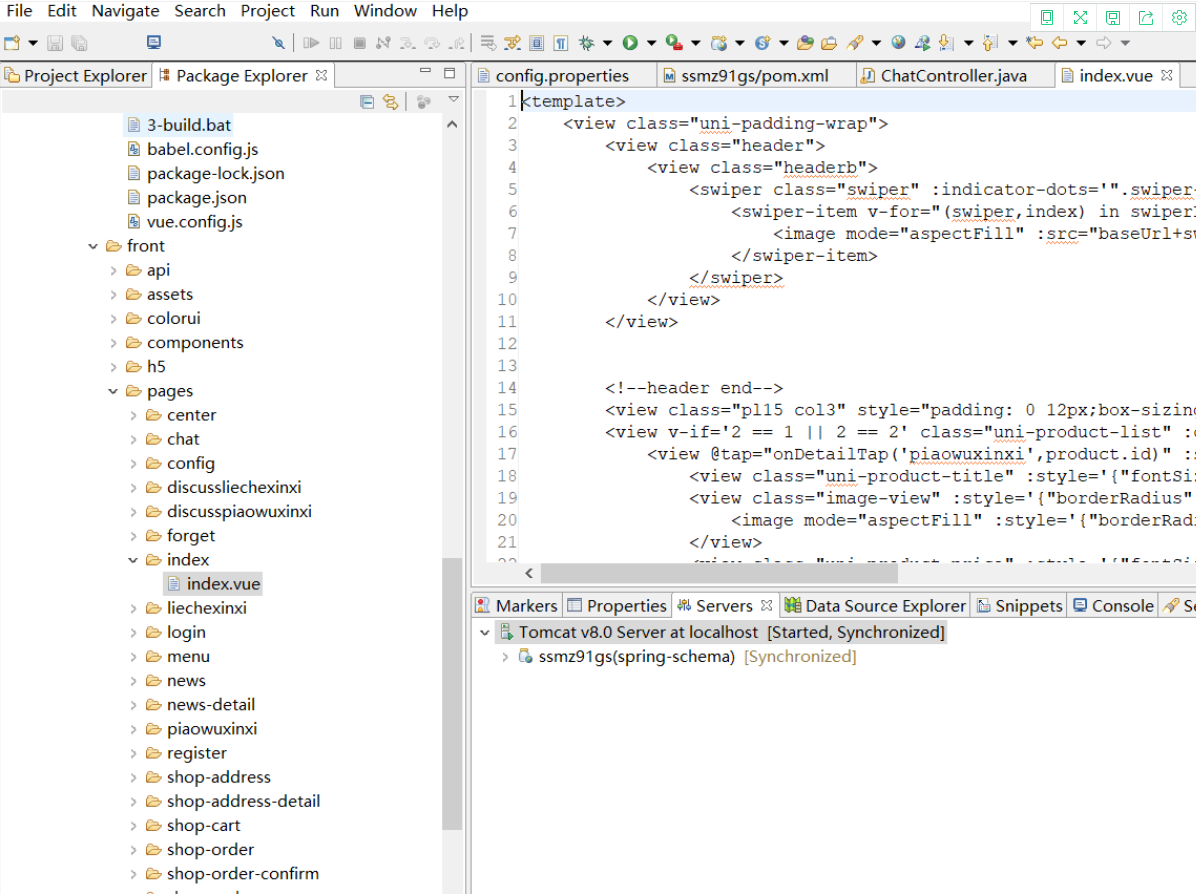Click the Suspend debug icon
Image resolution: width=1198 pixels, height=894 pixels.
[335, 43]
